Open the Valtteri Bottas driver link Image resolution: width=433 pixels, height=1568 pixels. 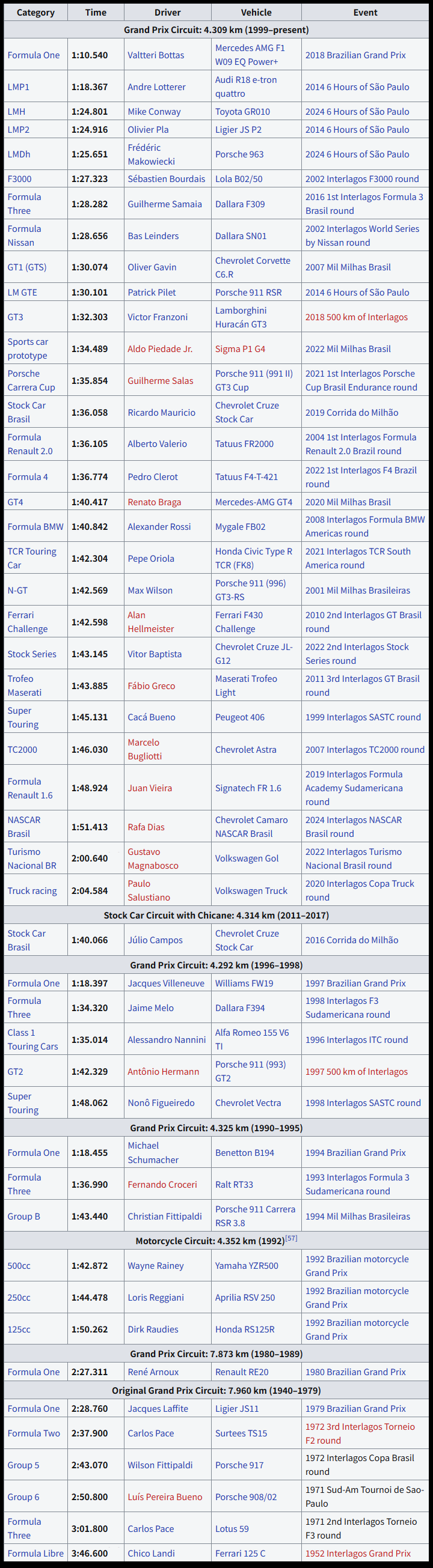[156, 55]
